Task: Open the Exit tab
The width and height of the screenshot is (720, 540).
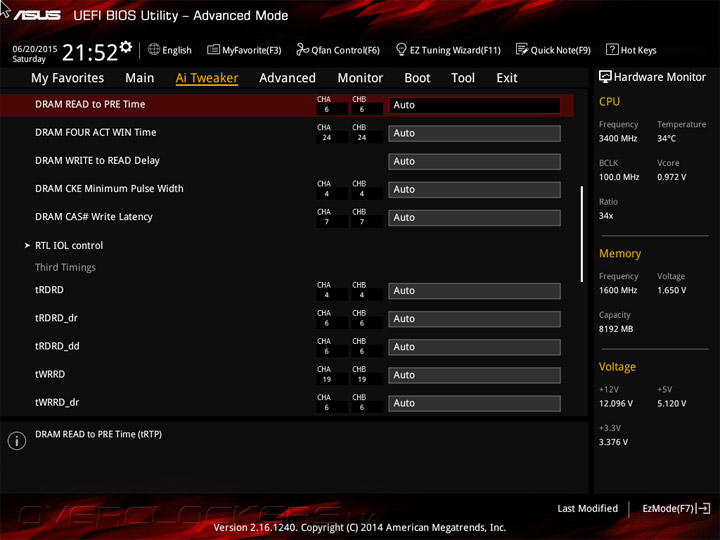Action: [x=506, y=78]
